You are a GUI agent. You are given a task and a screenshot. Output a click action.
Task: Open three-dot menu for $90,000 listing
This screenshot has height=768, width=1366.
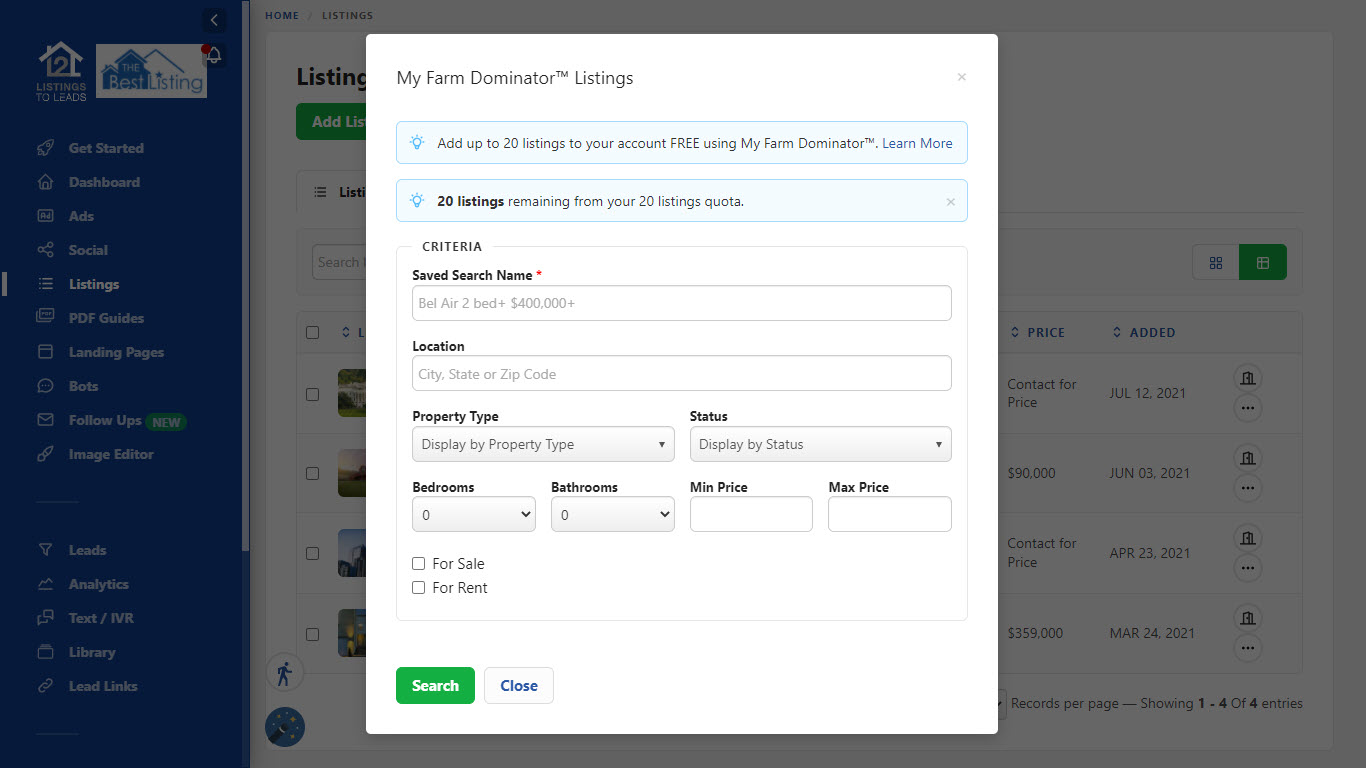[1247, 488]
